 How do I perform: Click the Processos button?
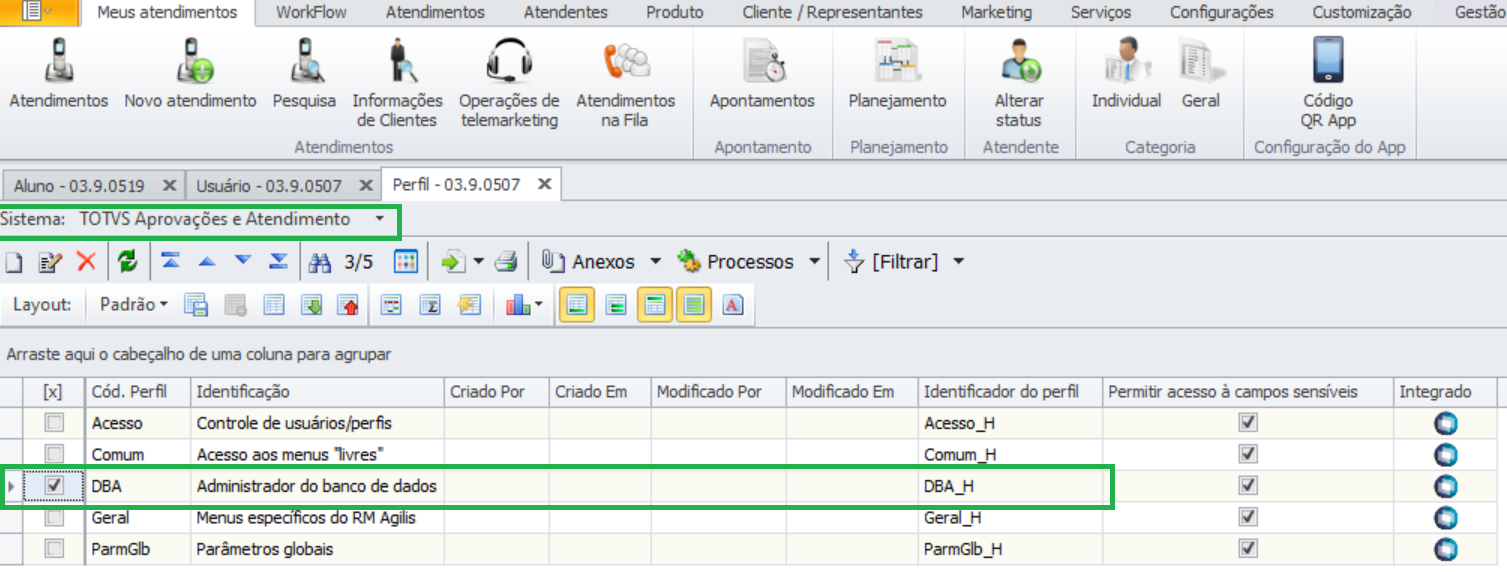tap(736, 262)
